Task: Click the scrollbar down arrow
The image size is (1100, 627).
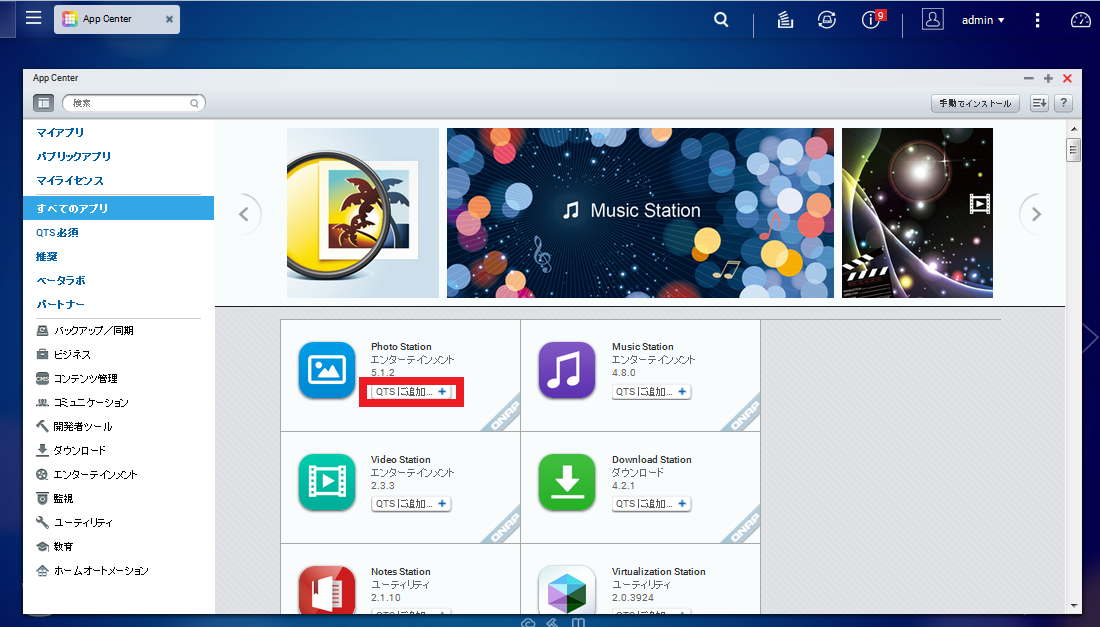Action: pyautogui.click(x=1073, y=606)
